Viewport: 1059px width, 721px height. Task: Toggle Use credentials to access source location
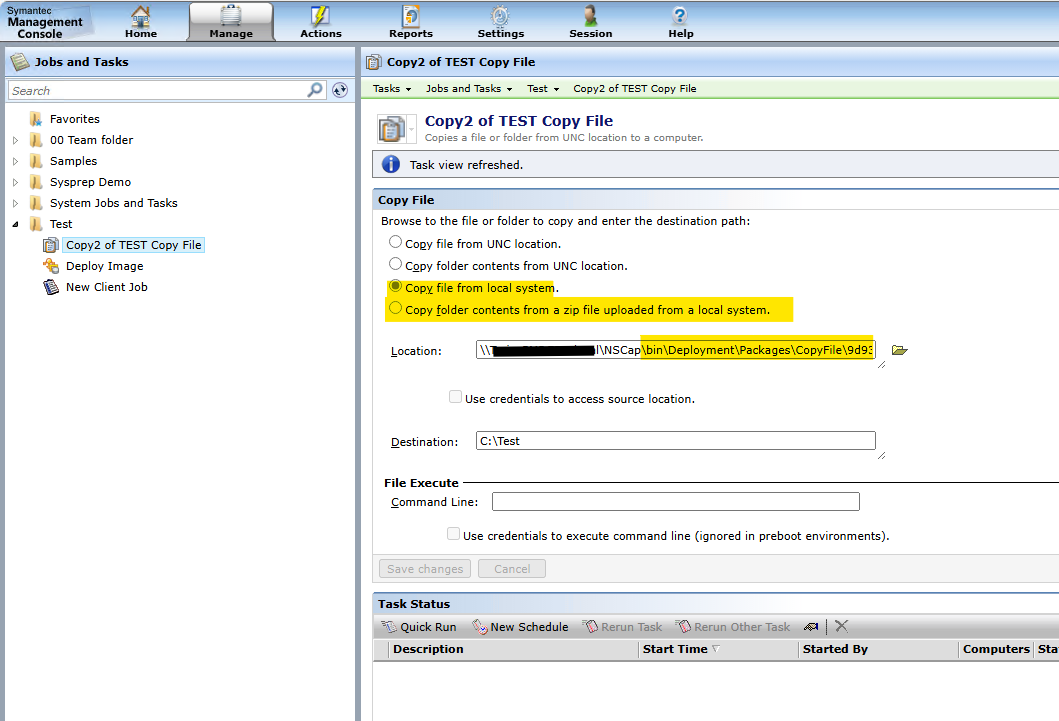[x=456, y=397]
